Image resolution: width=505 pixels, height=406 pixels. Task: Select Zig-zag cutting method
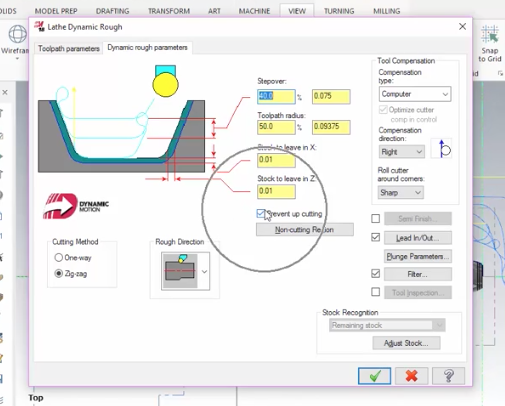[x=58, y=274]
